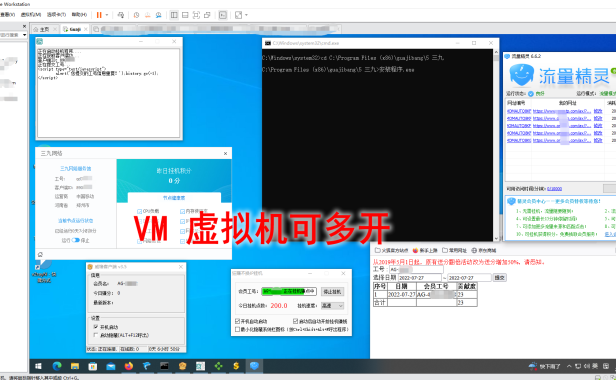Open the Mail app from the guest taskbar
This screenshot has width=616, height=380.
111,366
